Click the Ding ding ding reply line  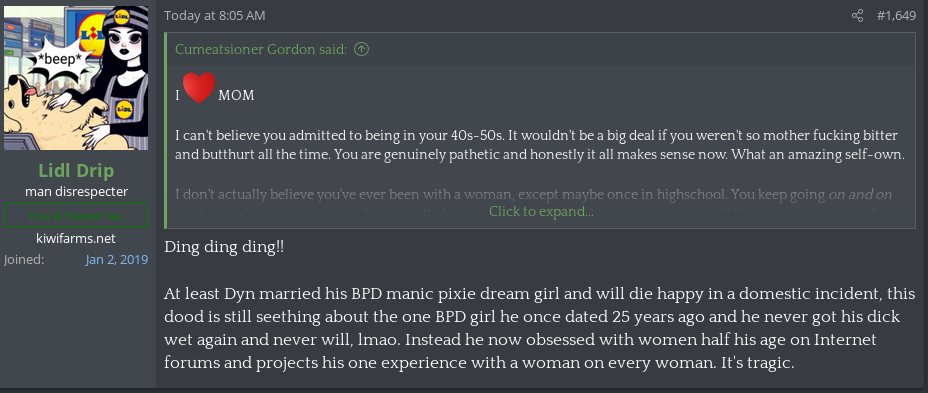(x=224, y=247)
